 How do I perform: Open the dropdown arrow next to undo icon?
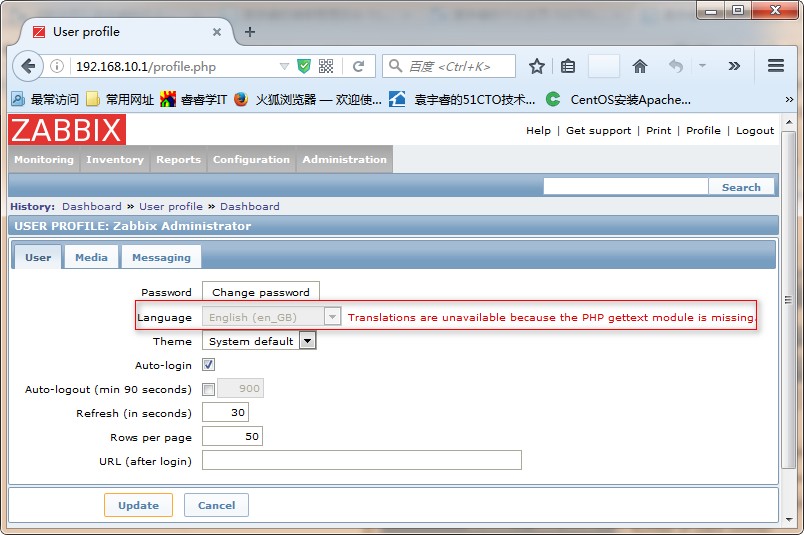pos(702,66)
